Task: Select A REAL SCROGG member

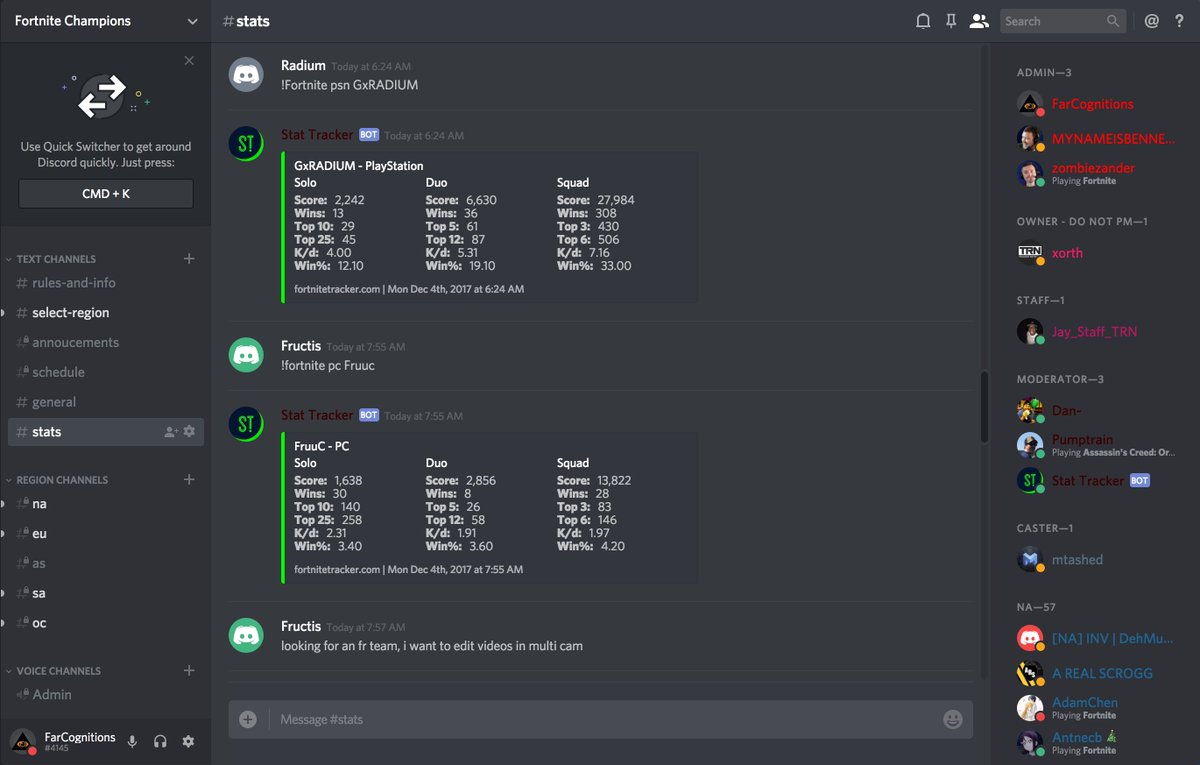Action: click(1100, 673)
